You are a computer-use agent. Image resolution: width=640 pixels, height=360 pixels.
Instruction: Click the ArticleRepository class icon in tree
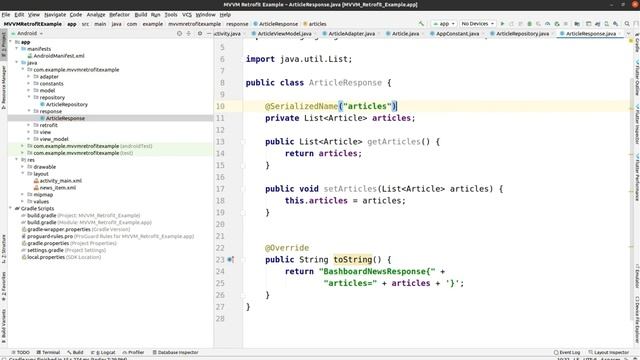pyautogui.click(x=42, y=104)
